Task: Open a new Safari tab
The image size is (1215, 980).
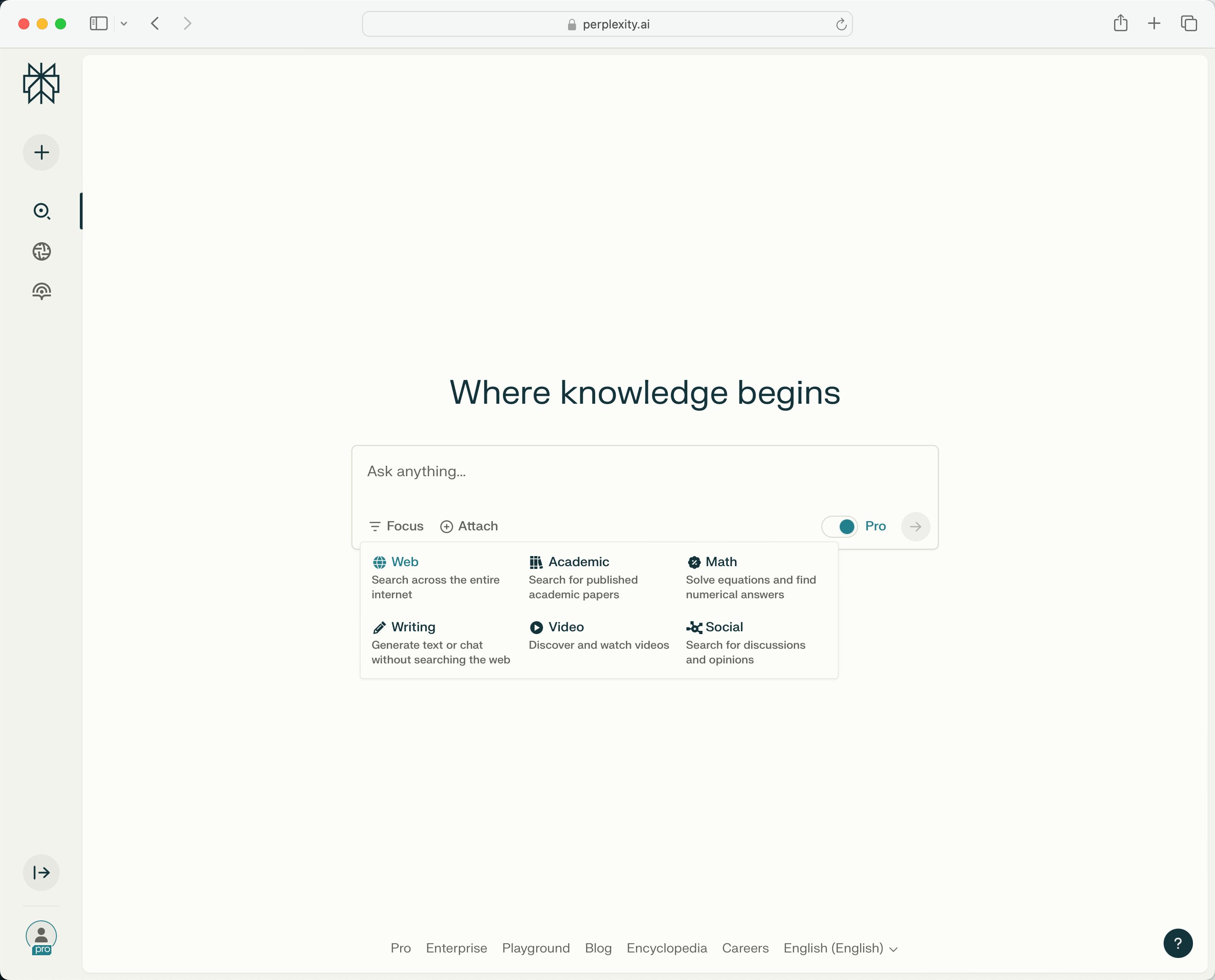Action: (1154, 23)
